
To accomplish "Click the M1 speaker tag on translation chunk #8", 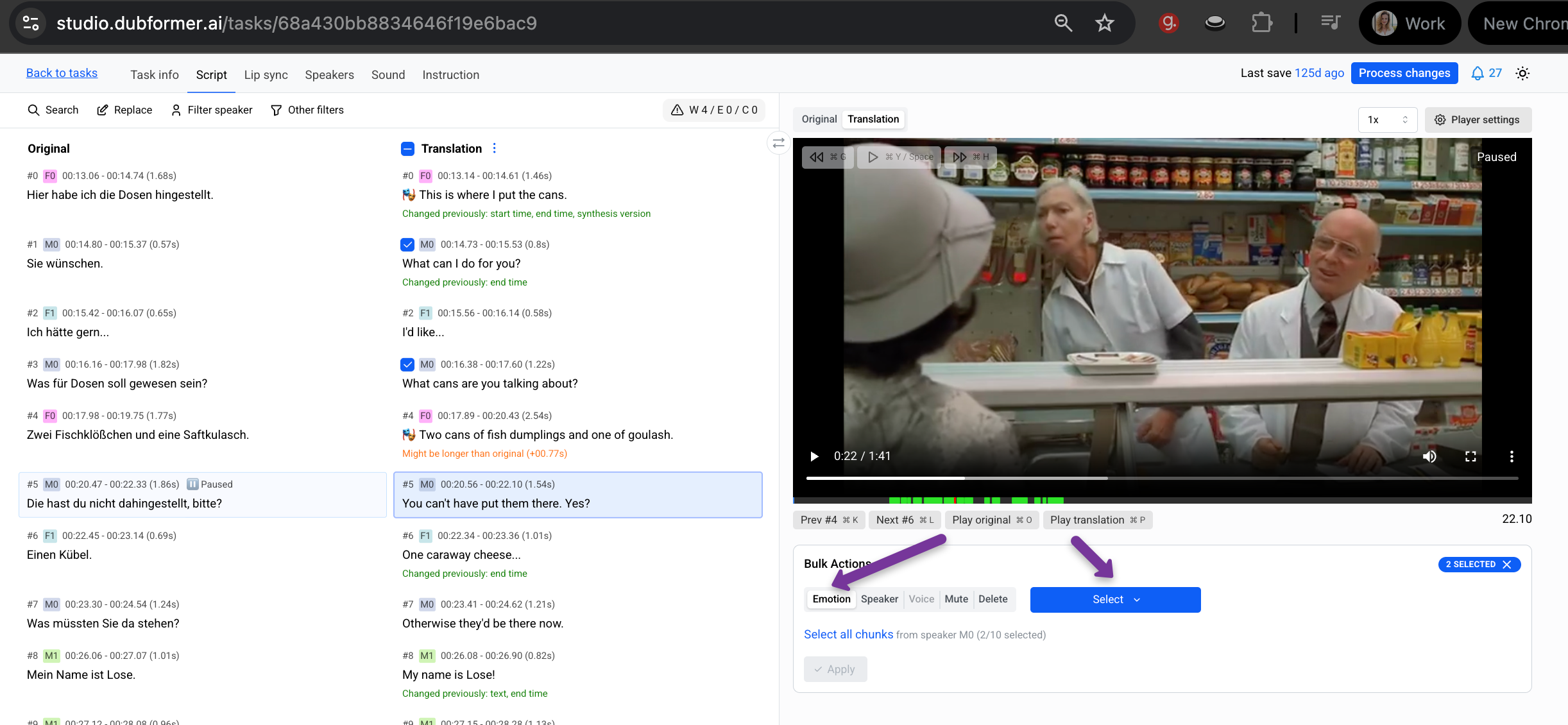I will click(427, 656).
